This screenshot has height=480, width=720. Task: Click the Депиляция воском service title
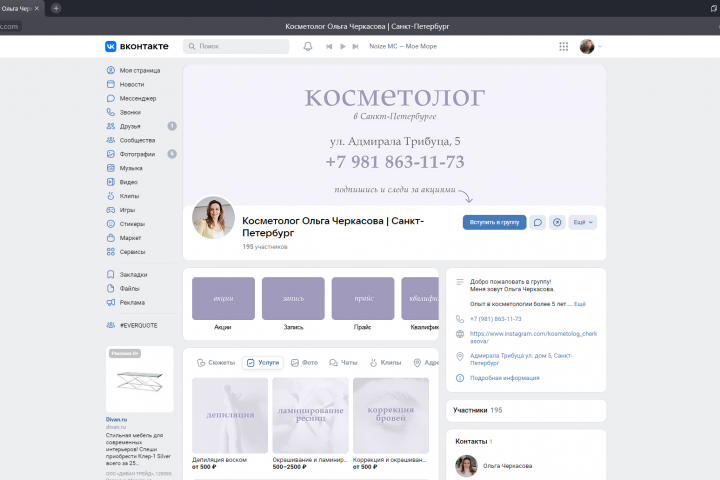(x=219, y=460)
